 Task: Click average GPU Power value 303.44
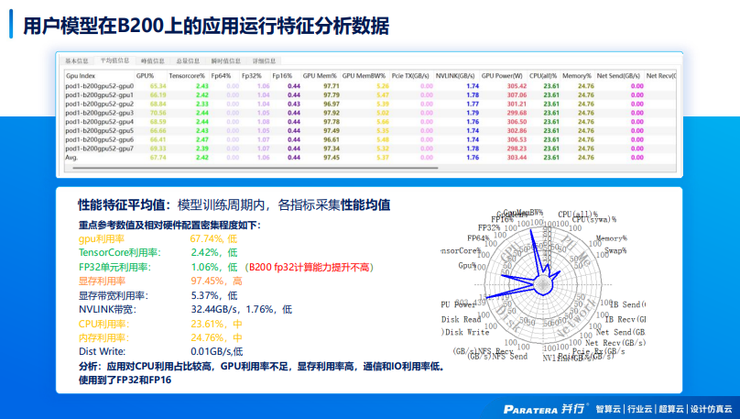point(517,157)
